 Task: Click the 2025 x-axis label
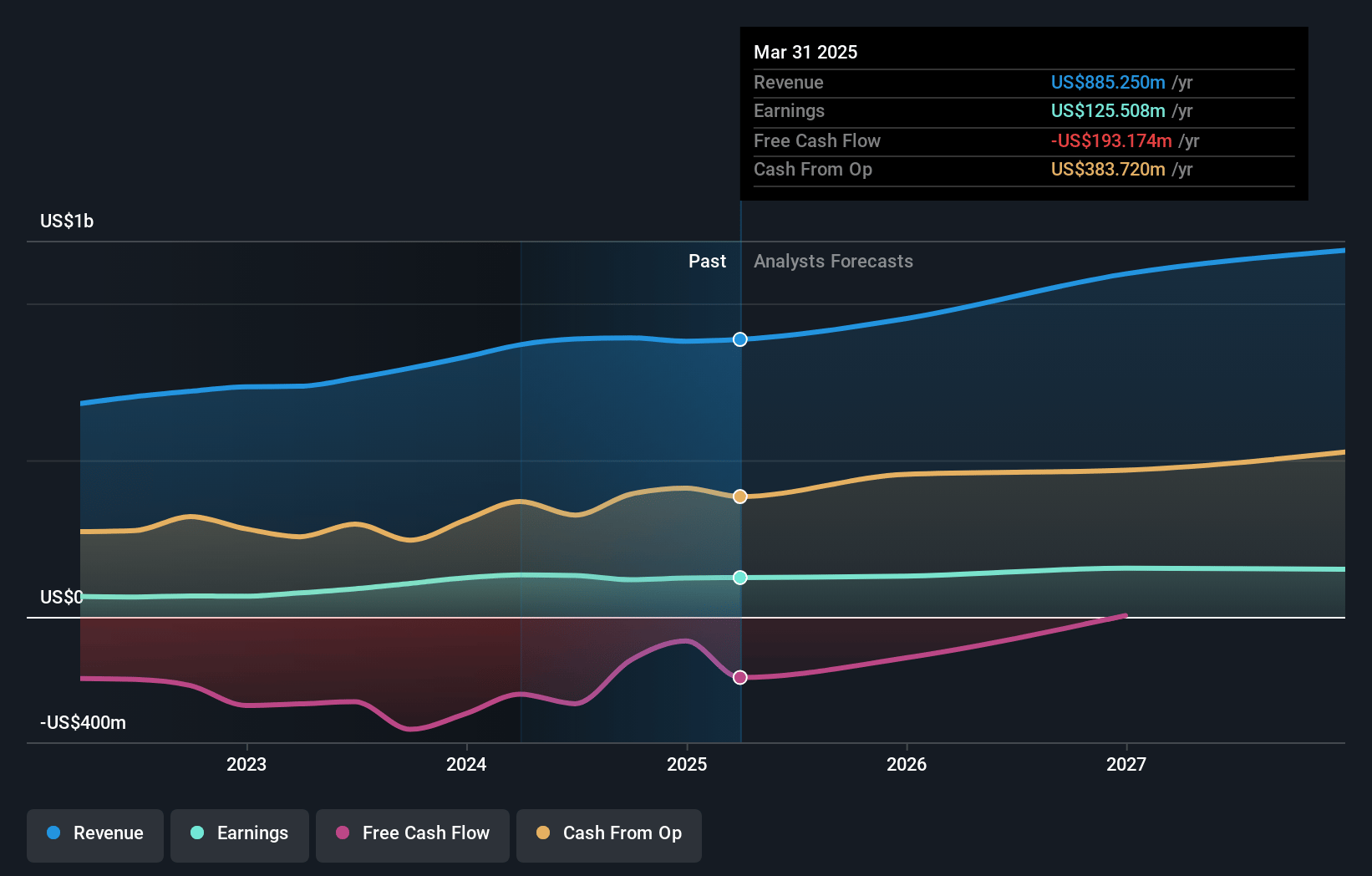(x=687, y=765)
